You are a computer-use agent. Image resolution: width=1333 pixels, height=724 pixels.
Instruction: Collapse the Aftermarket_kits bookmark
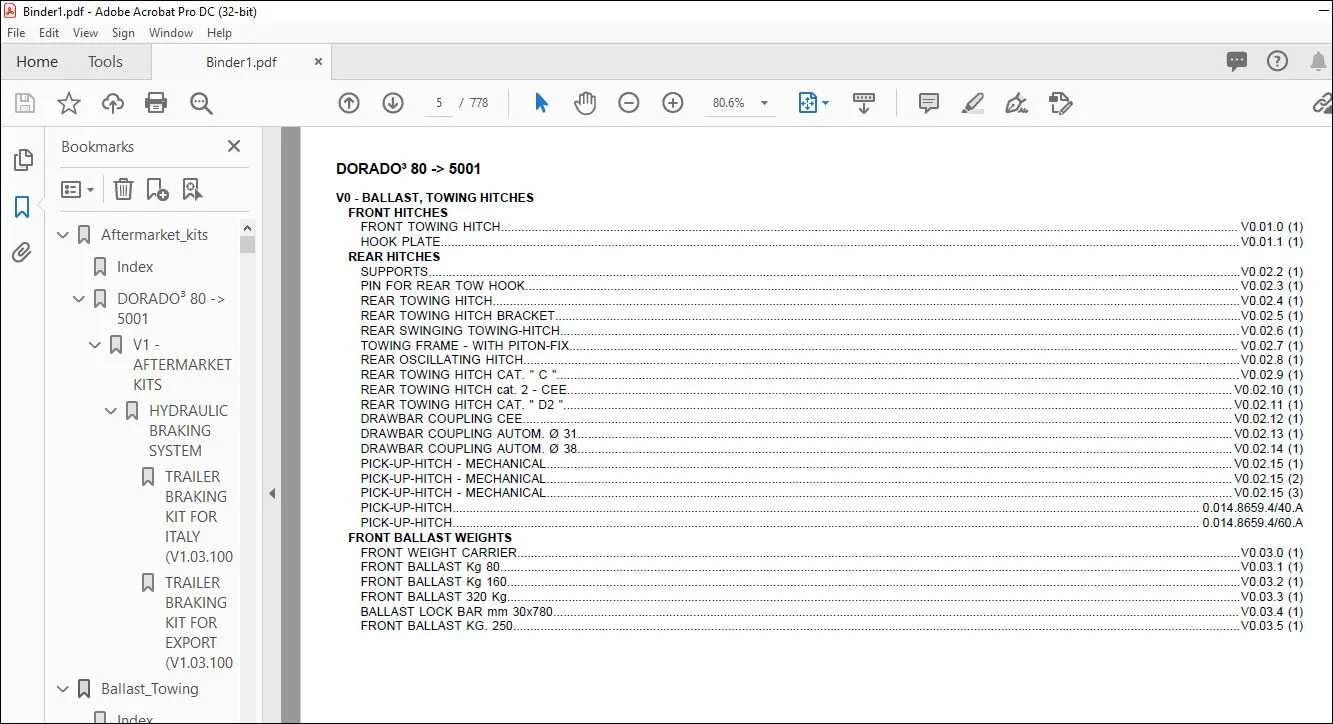click(63, 235)
